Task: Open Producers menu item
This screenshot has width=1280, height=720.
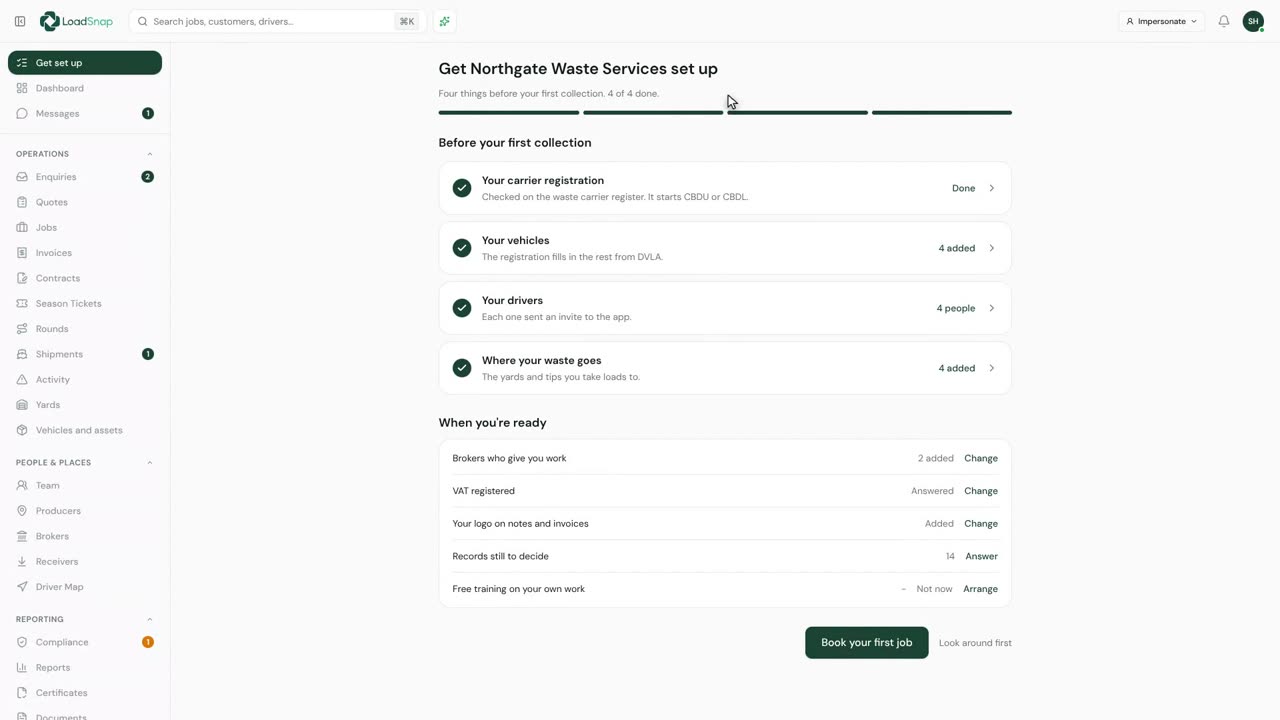Action: click(x=85, y=511)
